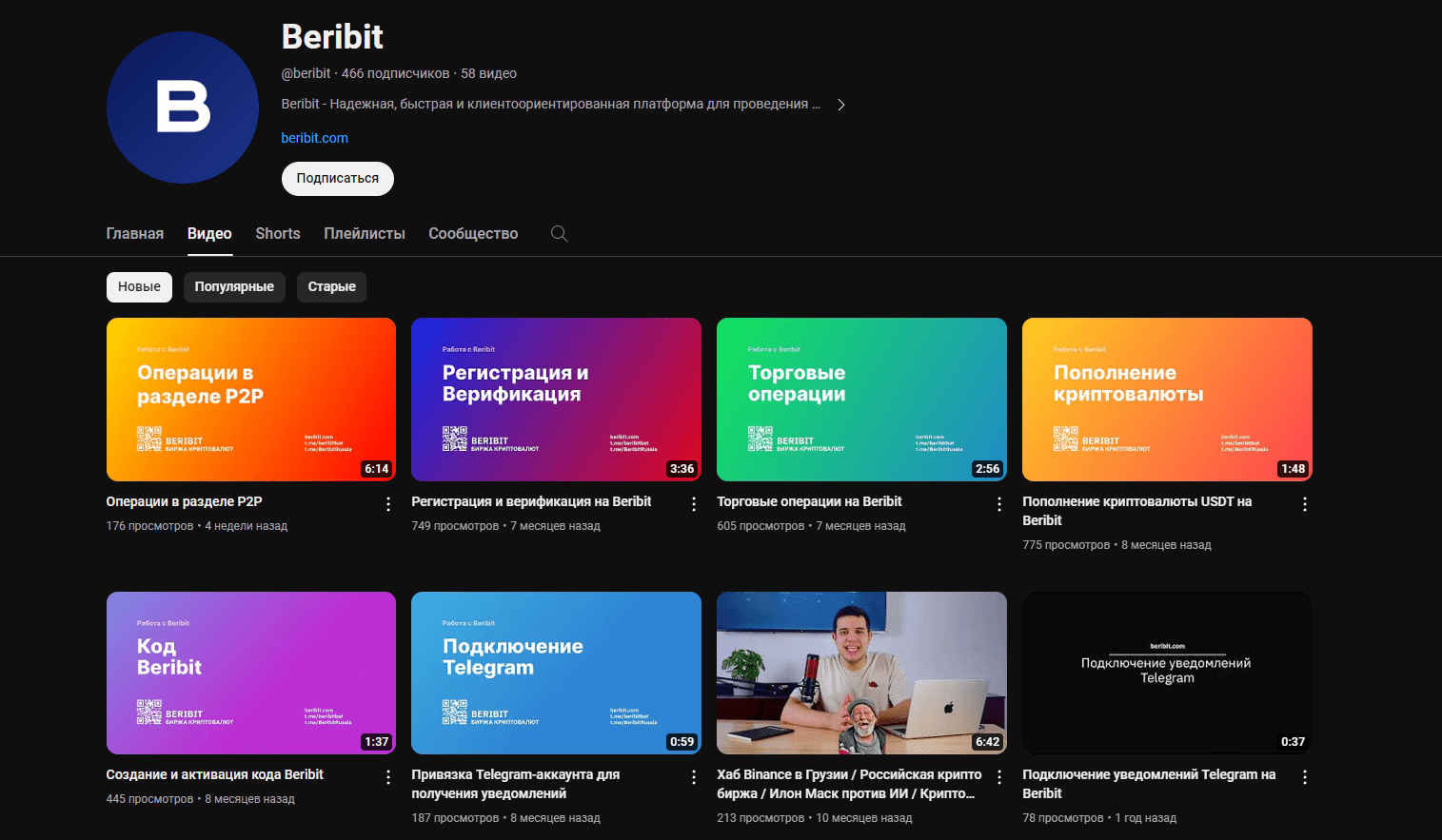Click the 1:37 duration badge
This screenshot has height=840, width=1442.
click(x=377, y=742)
